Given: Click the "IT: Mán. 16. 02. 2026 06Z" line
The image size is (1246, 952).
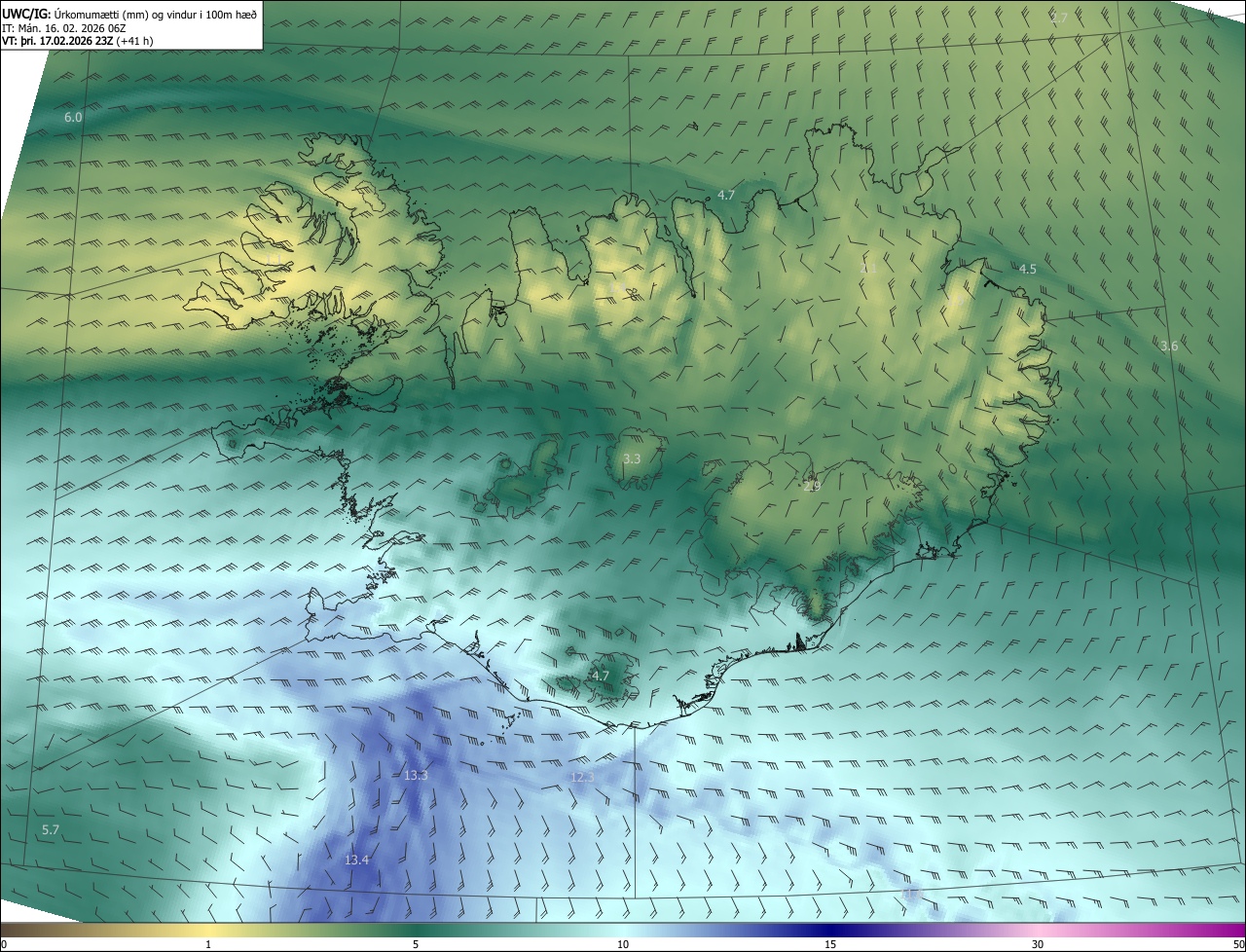Looking at the screenshot, I should click(x=66, y=28).
